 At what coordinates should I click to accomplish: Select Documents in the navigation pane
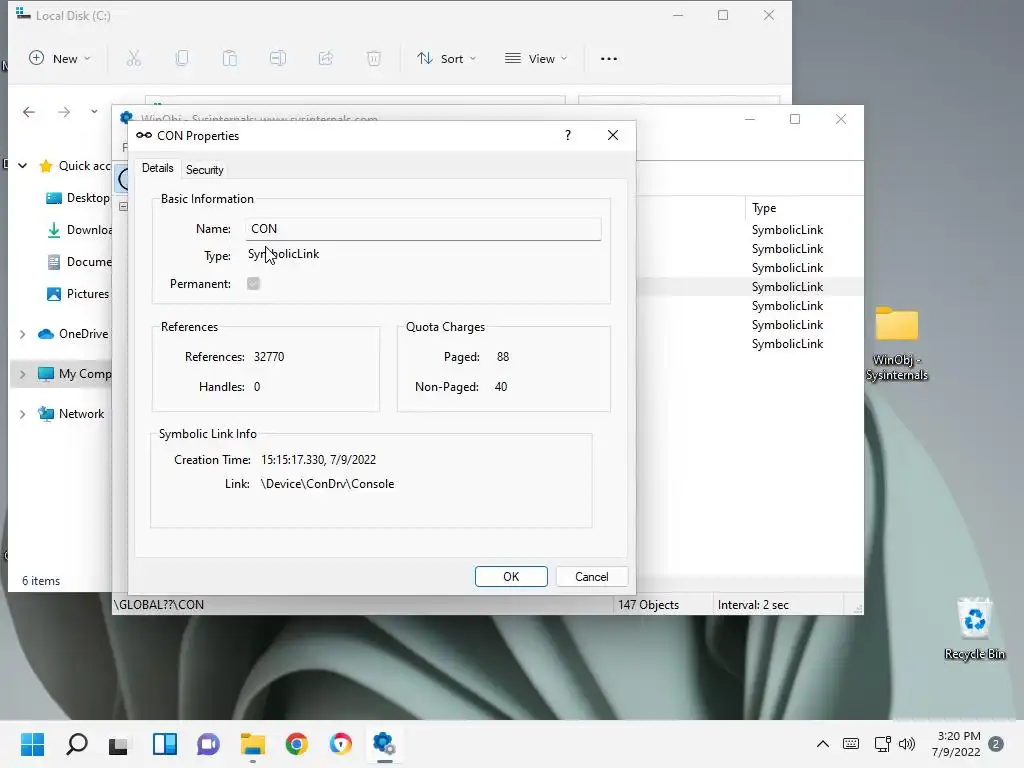point(78,262)
